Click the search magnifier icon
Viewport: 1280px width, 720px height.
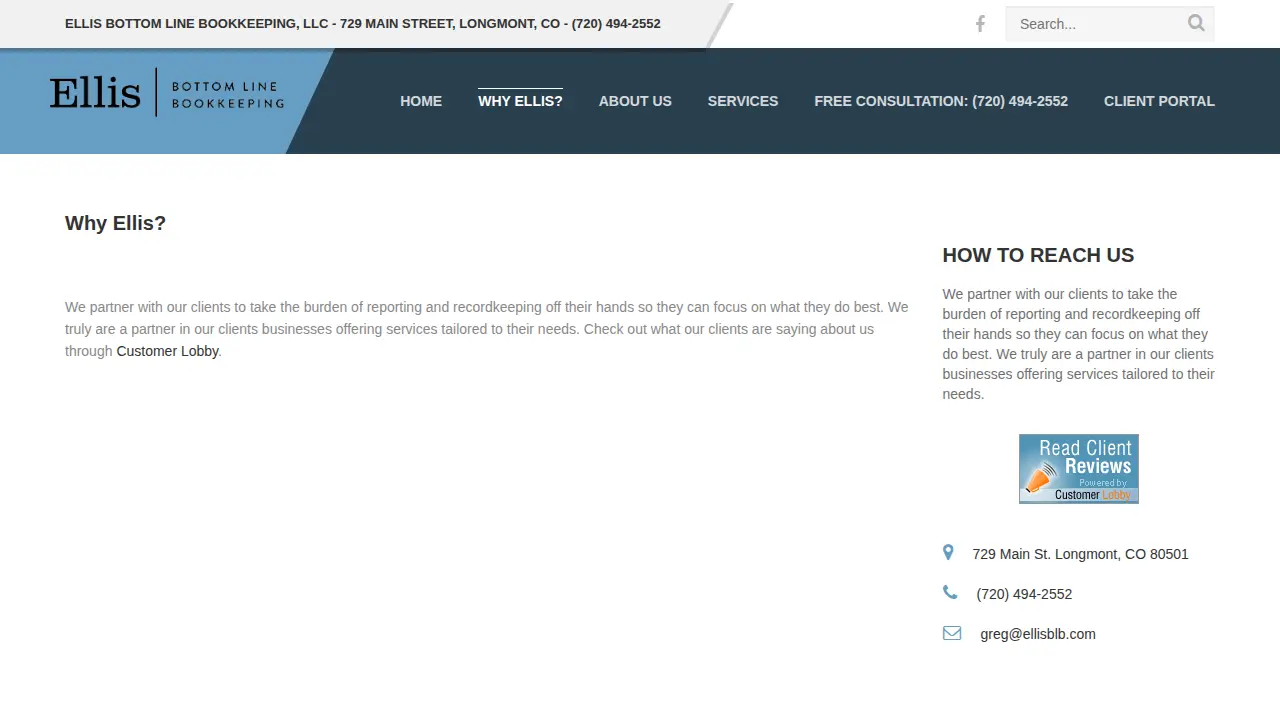coord(1196,23)
